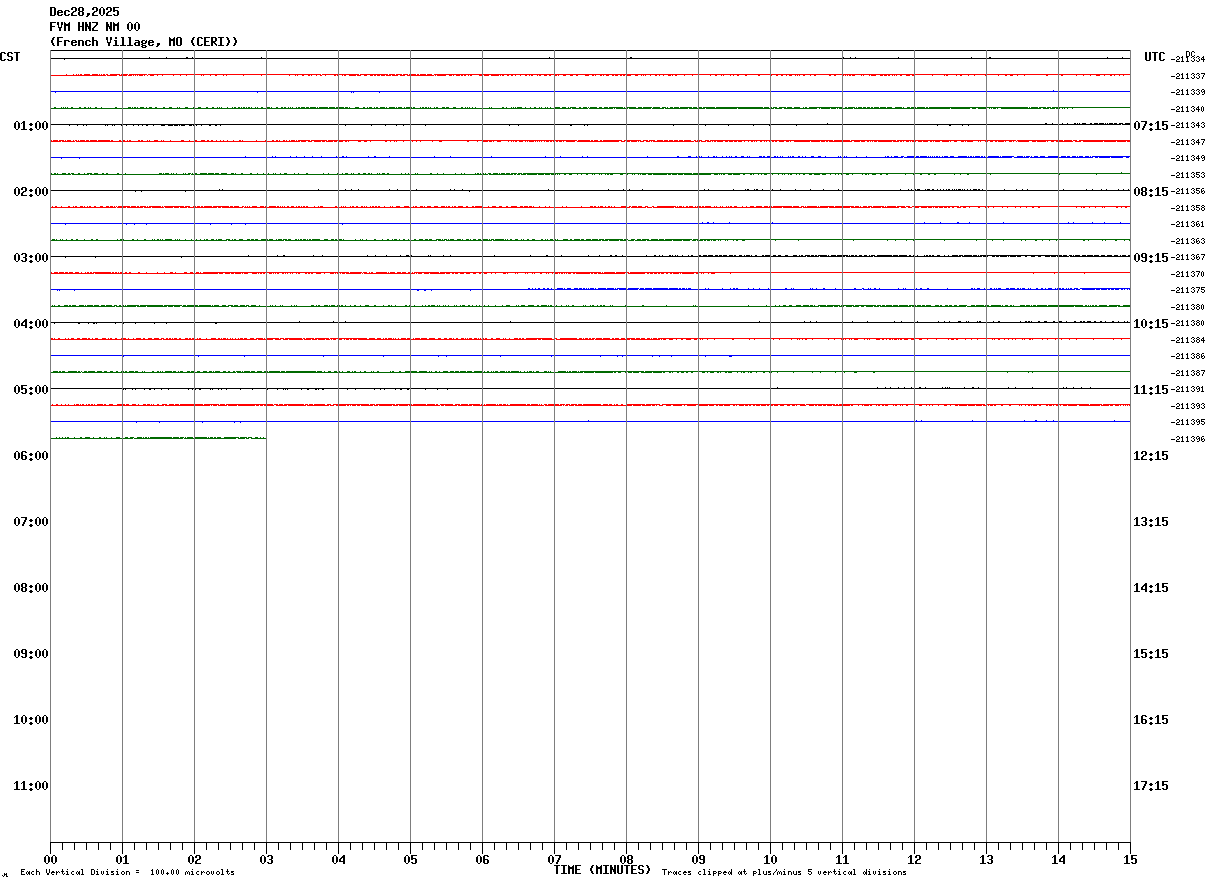
Task: Click the station code FVM HNZ NM 00
Action: point(95,27)
